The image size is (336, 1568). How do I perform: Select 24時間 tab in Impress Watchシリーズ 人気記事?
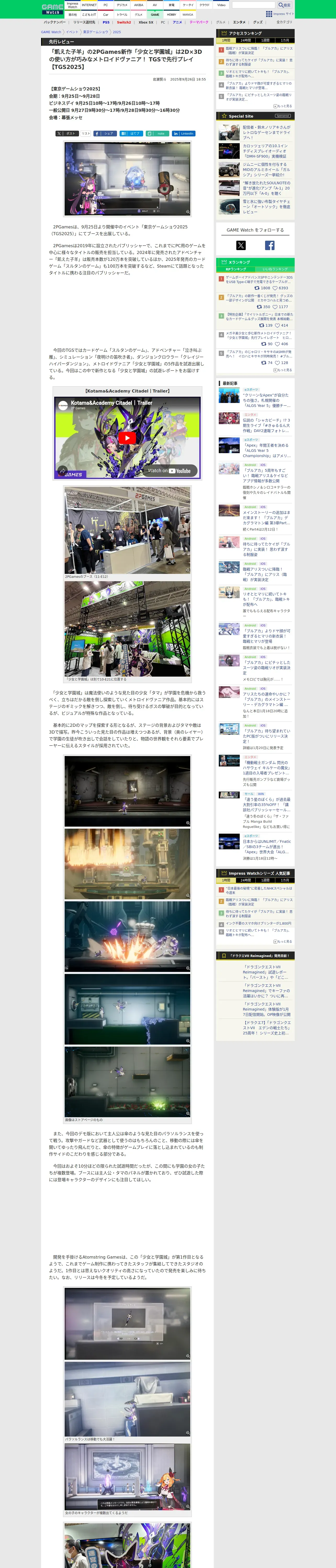tap(245, 880)
